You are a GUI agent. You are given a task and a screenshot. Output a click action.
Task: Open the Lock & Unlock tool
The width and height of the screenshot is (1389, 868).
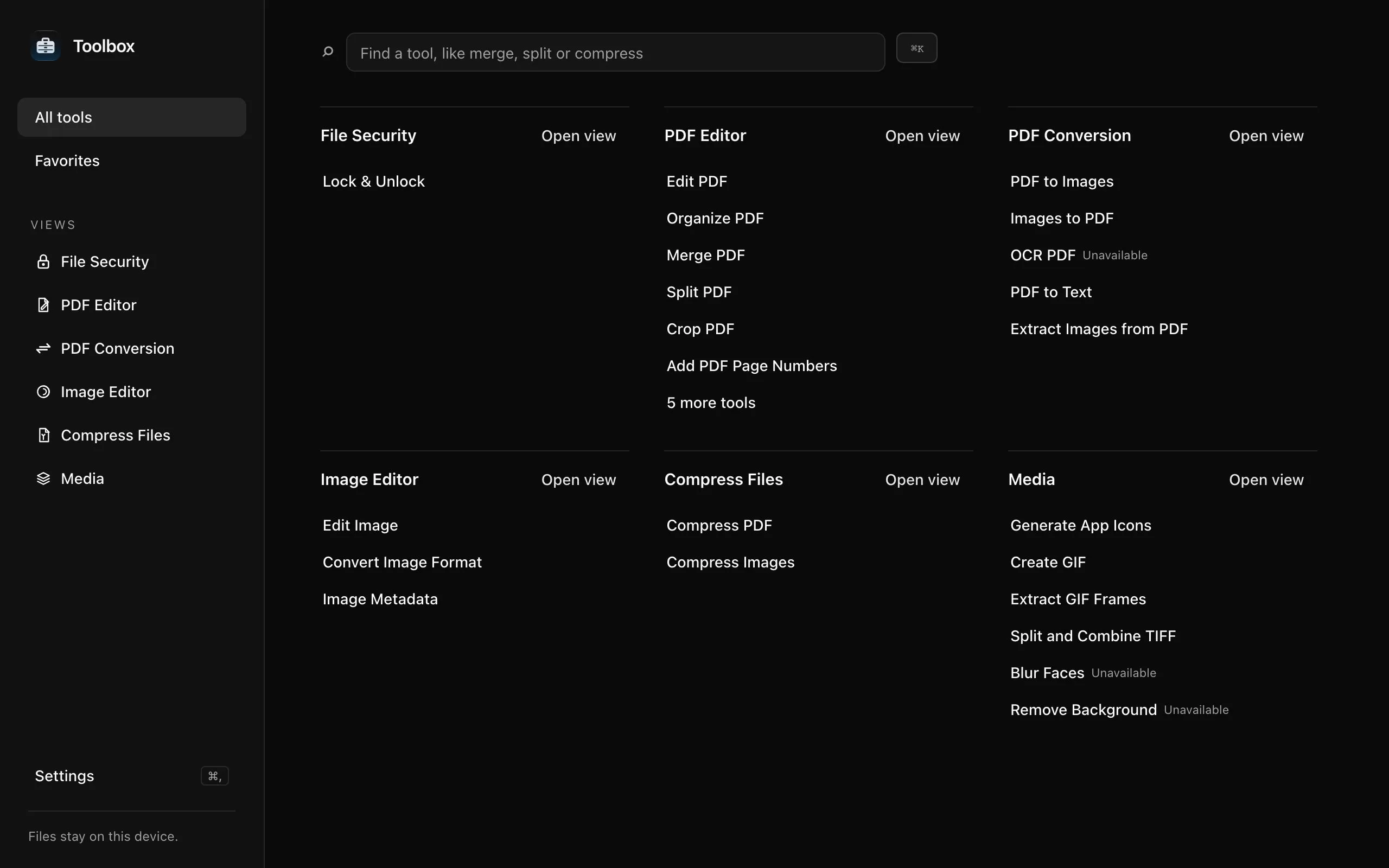pyautogui.click(x=374, y=181)
